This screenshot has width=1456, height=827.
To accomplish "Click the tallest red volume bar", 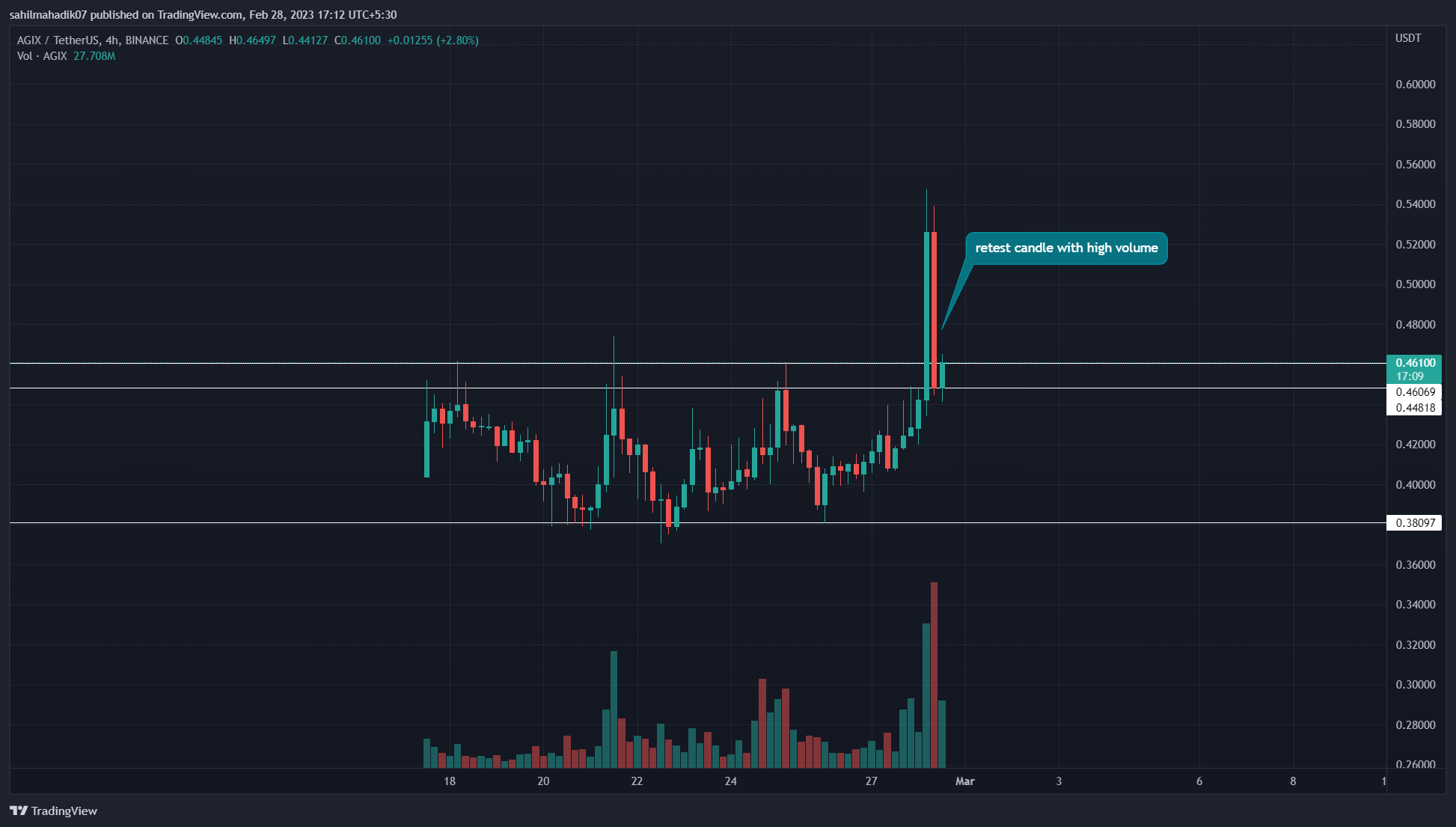I will pos(934,675).
